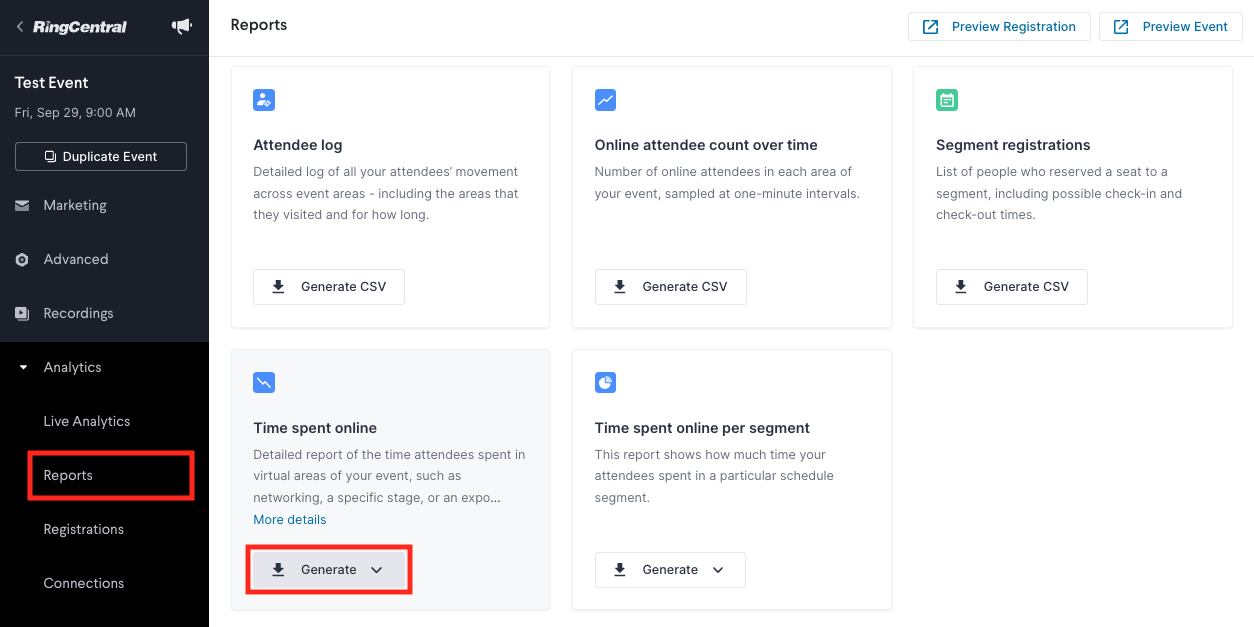Click the Segment registrations description text
The width and height of the screenshot is (1254, 627).
(1059, 194)
